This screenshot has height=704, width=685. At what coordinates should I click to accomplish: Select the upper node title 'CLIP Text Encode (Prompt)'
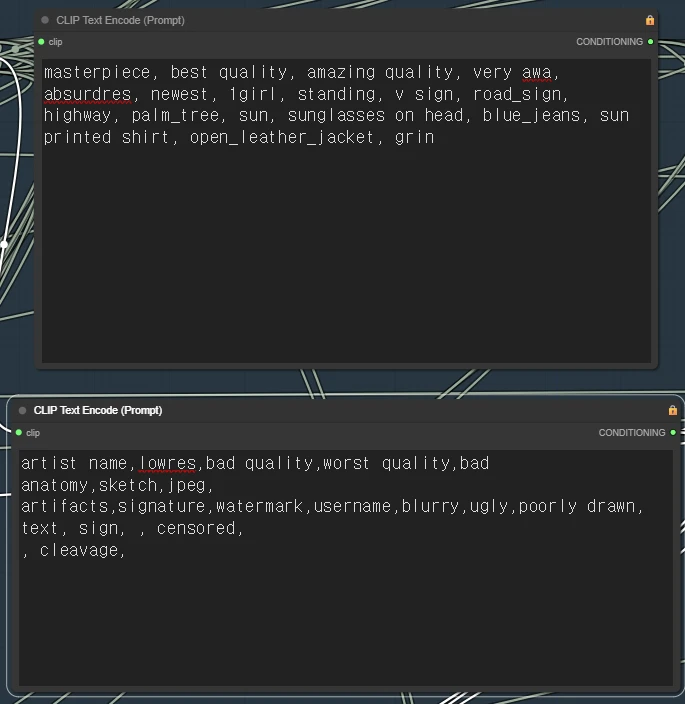pos(120,20)
